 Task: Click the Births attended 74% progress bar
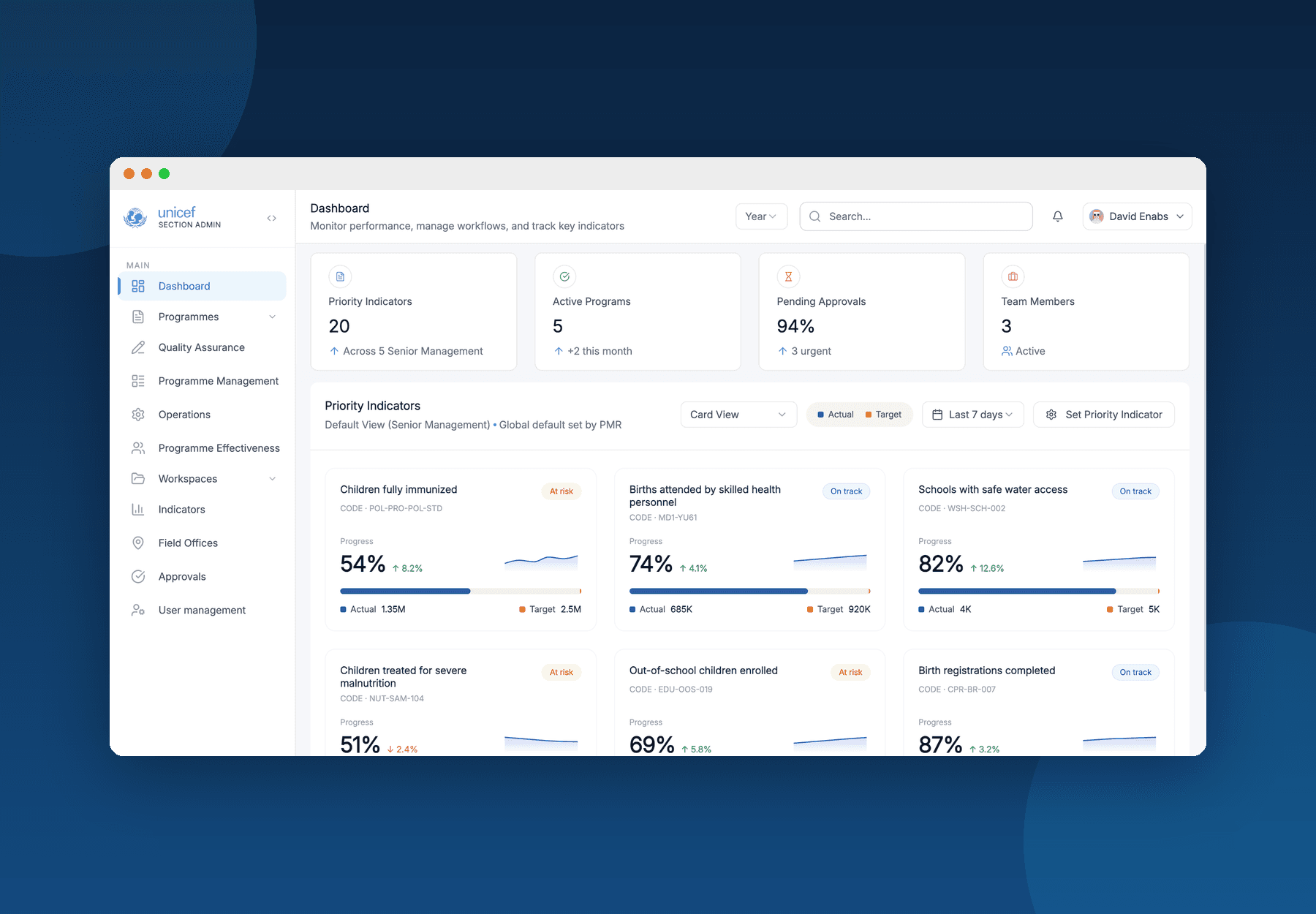tap(750, 591)
